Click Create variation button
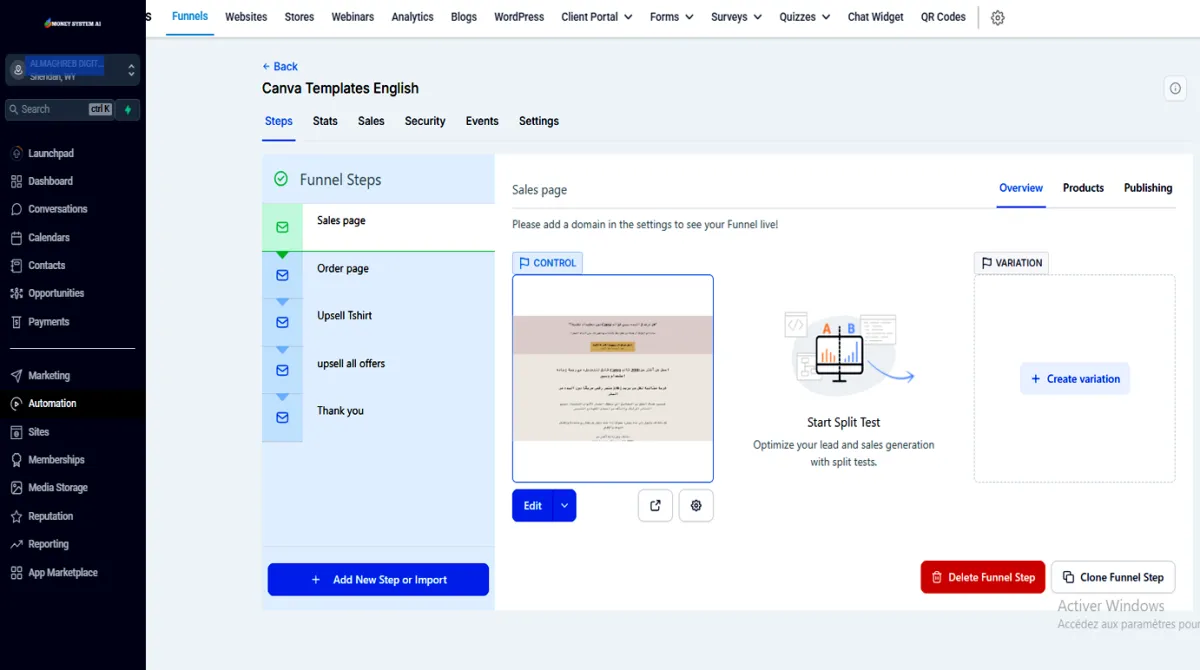The image size is (1200, 670). (x=1075, y=379)
